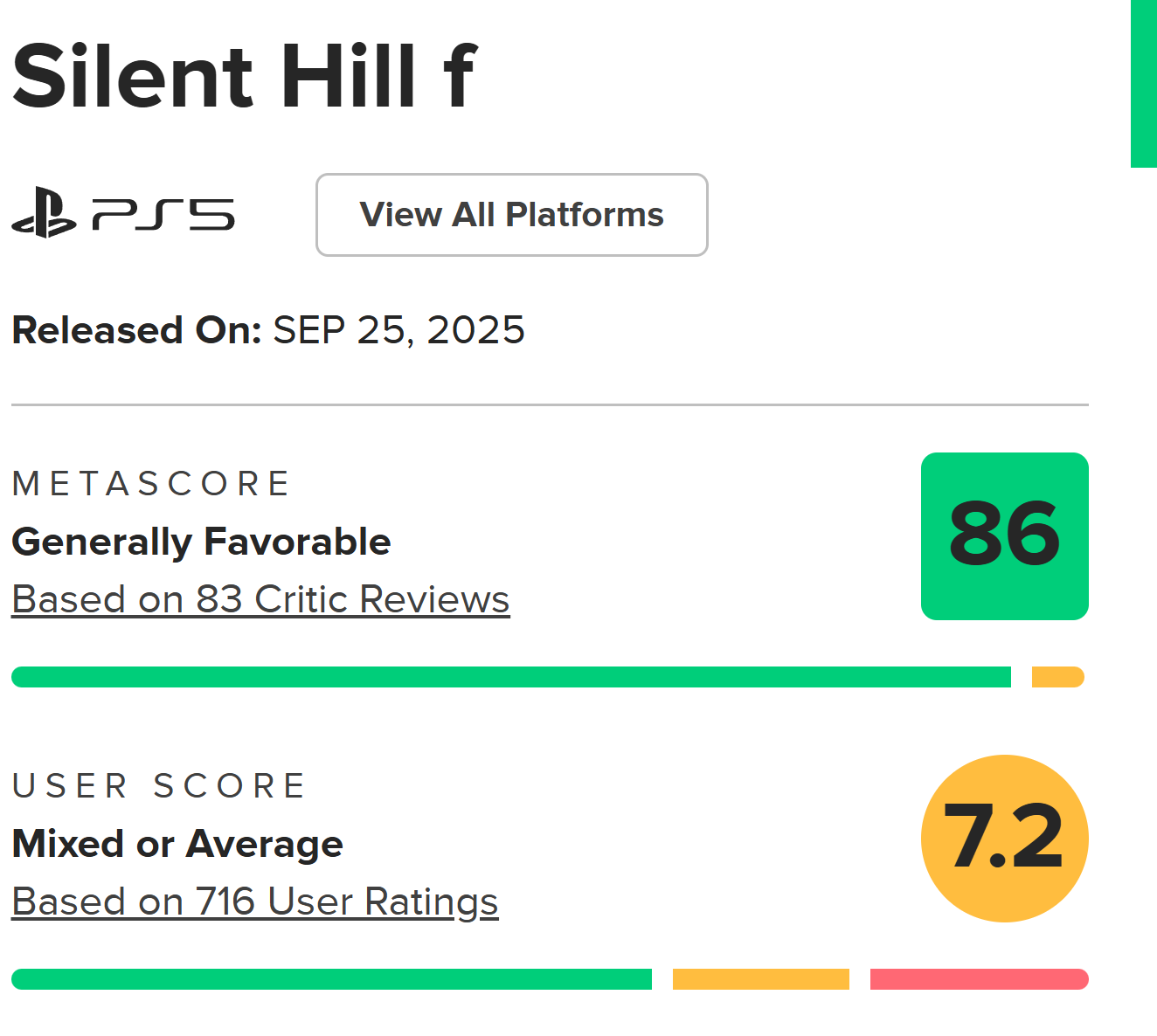
Task: Select green positive segment of user bar
Action: click(331, 979)
